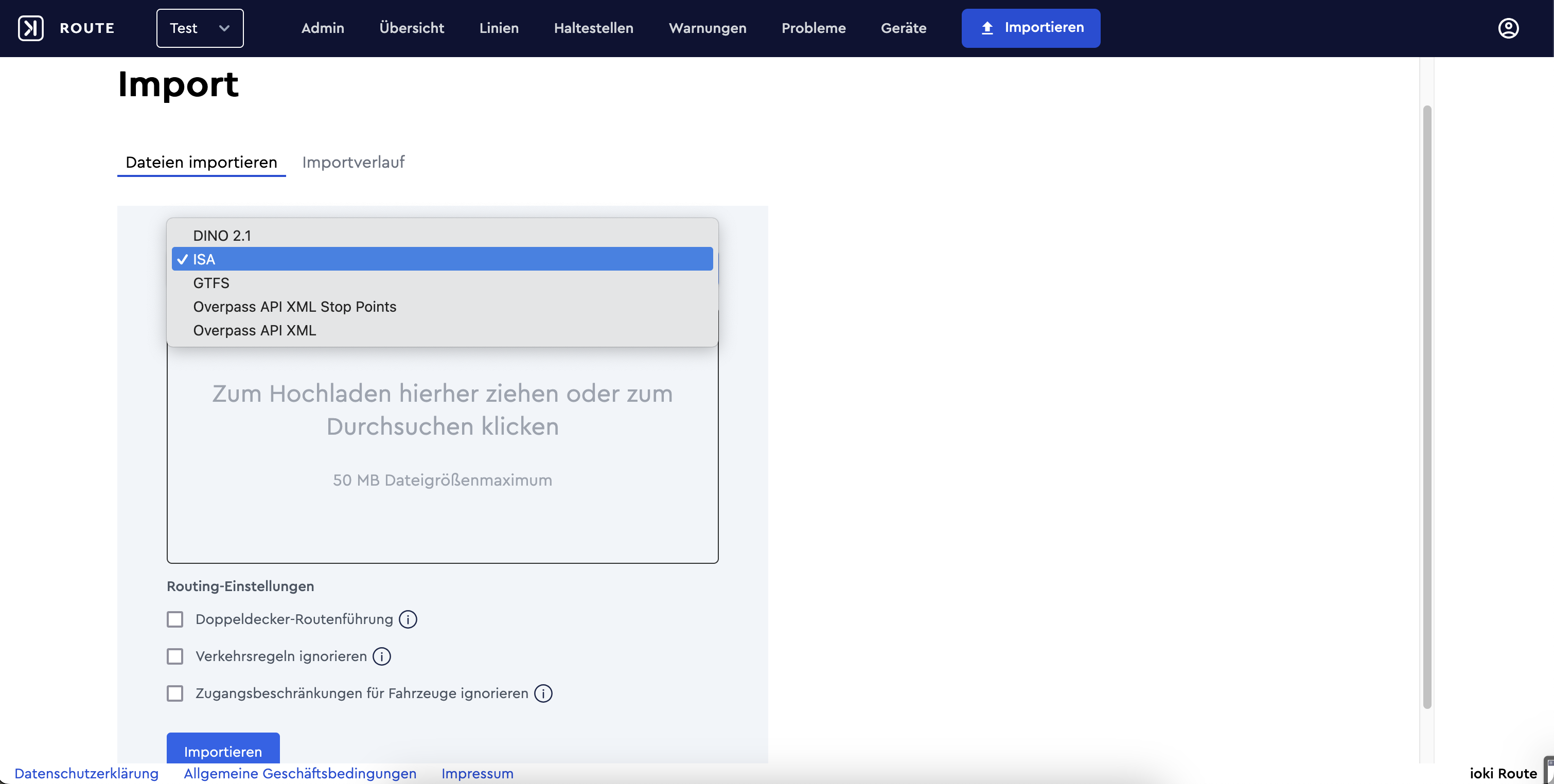Click info icon beside Verkehrsregeln ignorieren

(381, 656)
